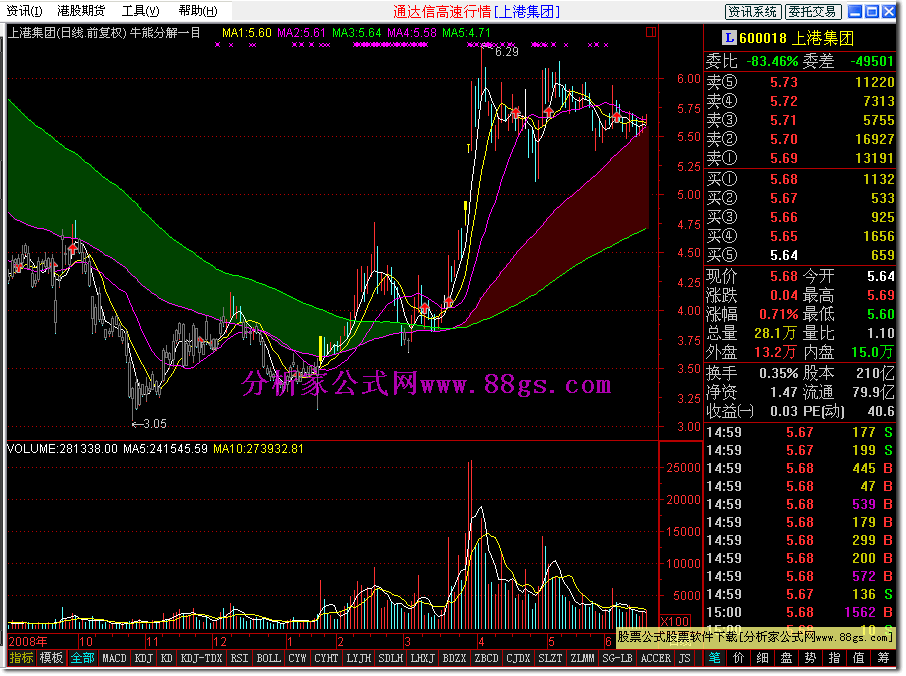
Task: Click the 股票公式股票软件下载 banner
Action: click(755, 637)
